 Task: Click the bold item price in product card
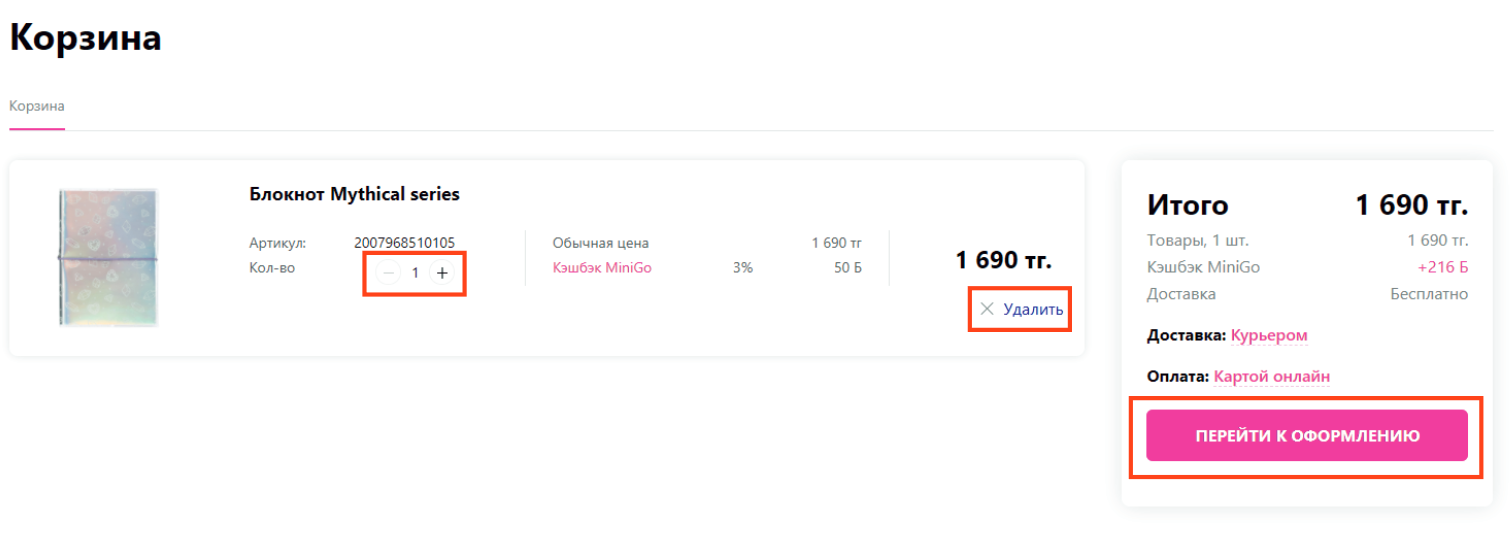(1003, 260)
